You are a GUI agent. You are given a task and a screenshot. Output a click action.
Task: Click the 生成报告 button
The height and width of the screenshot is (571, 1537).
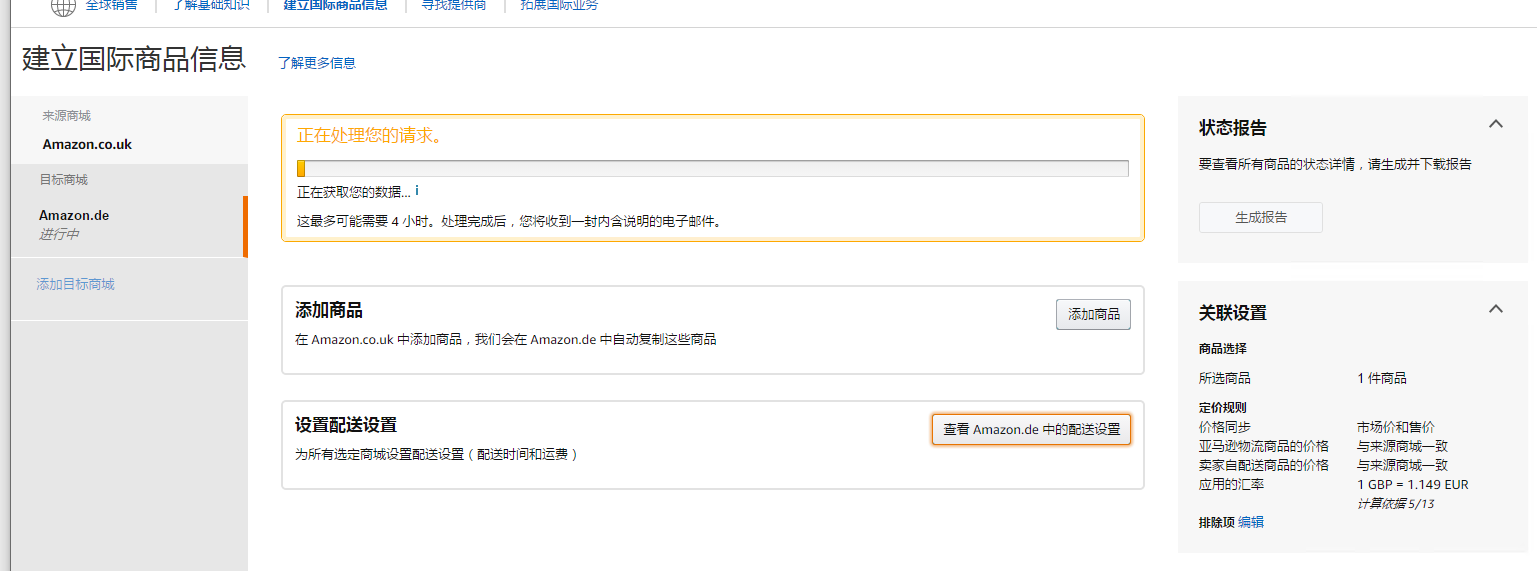[1261, 217]
